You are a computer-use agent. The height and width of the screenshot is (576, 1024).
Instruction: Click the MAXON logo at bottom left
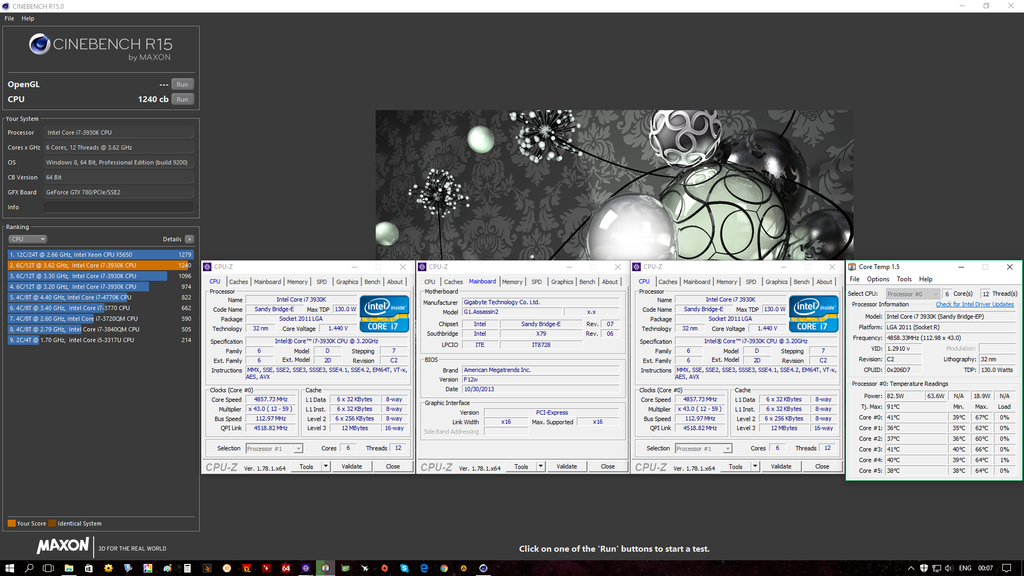pos(62,547)
